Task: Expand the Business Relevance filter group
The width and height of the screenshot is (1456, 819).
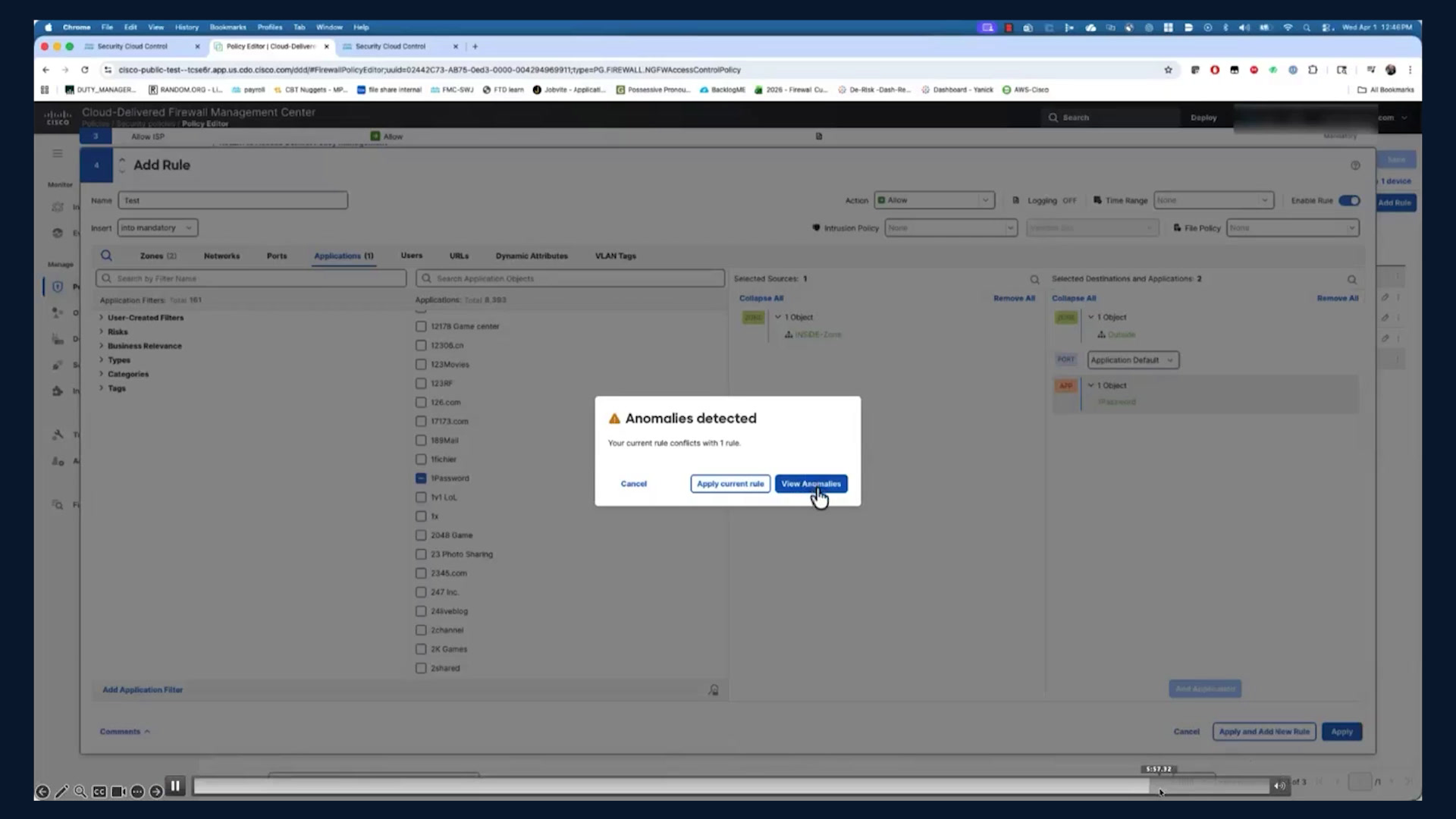Action: 101,346
